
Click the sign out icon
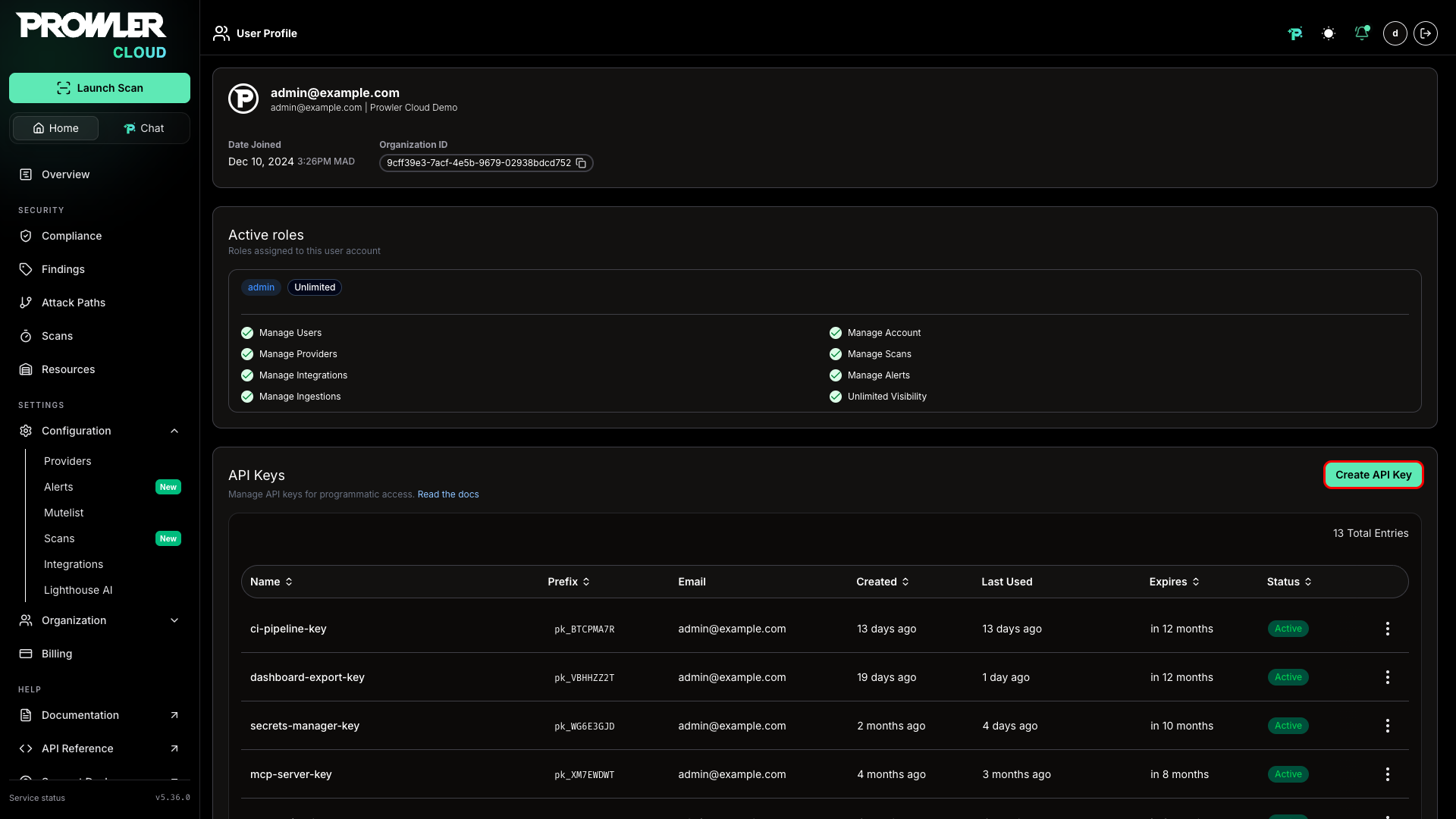(x=1426, y=33)
